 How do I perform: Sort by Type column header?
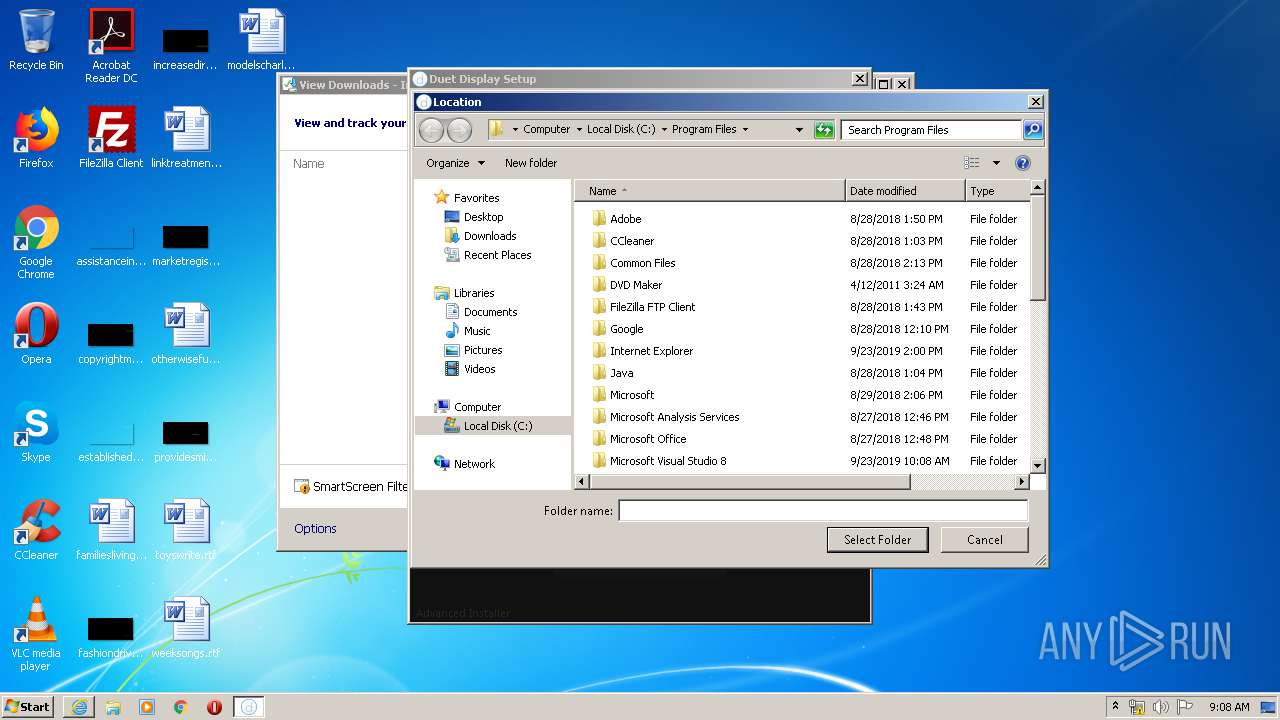pyautogui.click(x=997, y=191)
